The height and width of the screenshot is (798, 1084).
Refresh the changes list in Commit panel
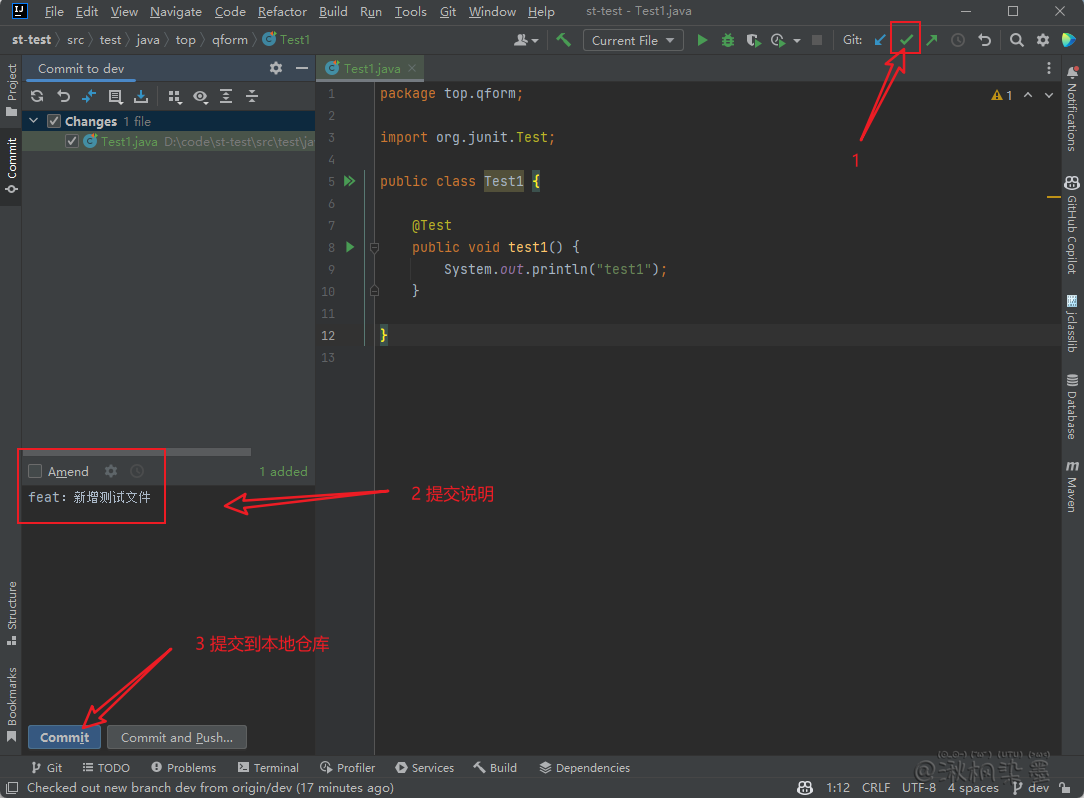tap(37, 96)
